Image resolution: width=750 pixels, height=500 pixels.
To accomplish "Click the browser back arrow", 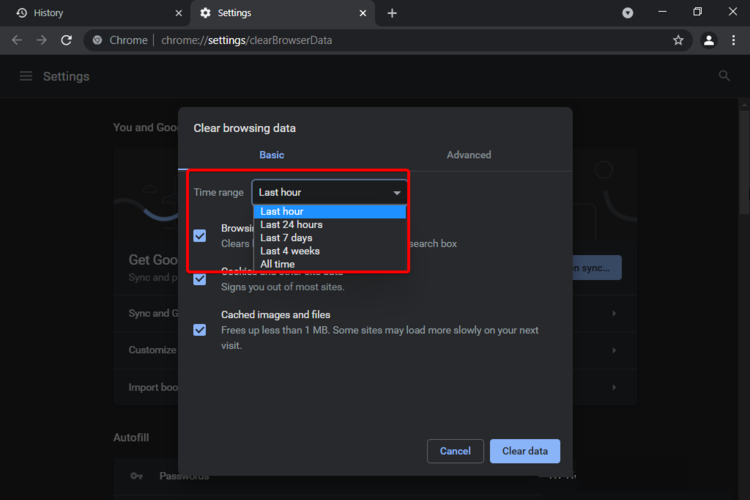I will coord(16,40).
